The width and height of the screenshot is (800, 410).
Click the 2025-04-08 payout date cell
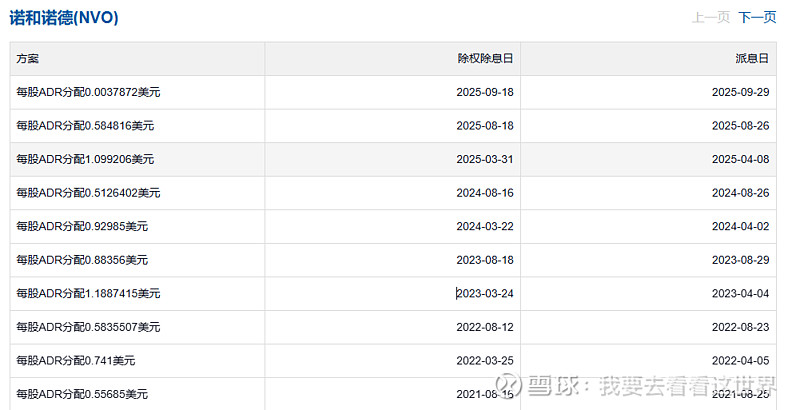tap(740, 159)
